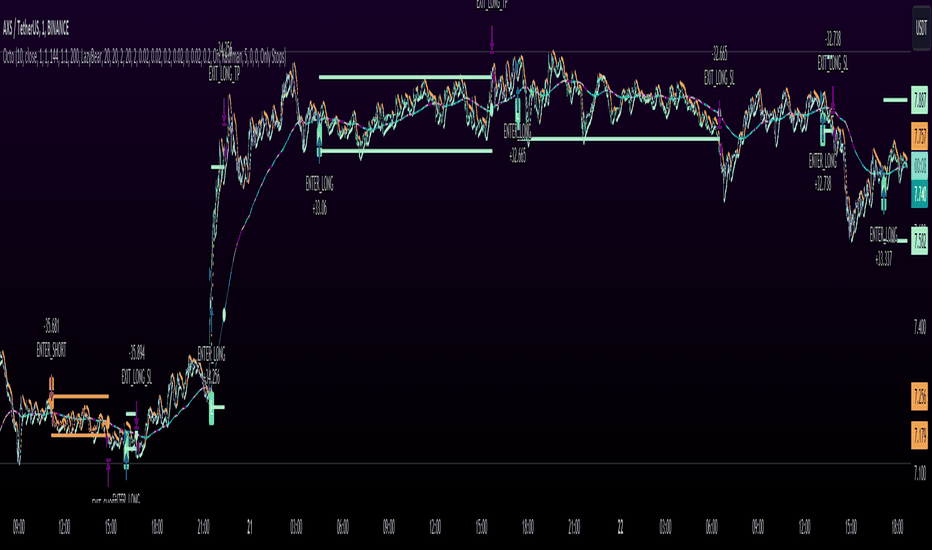Select the ENTER_SHORT -35.681 trade label
Viewport: 932px width, 550px height.
[51, 338]
